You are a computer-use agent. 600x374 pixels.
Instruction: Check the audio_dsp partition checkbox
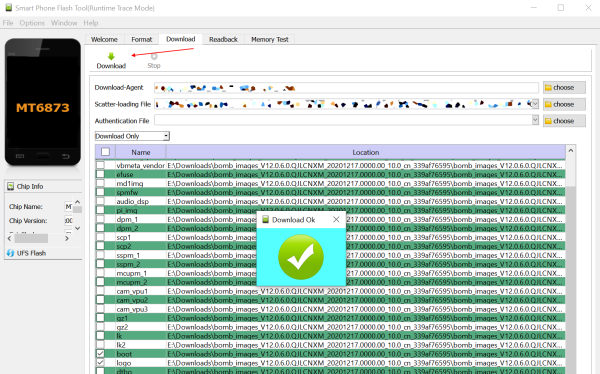[100, 201]
